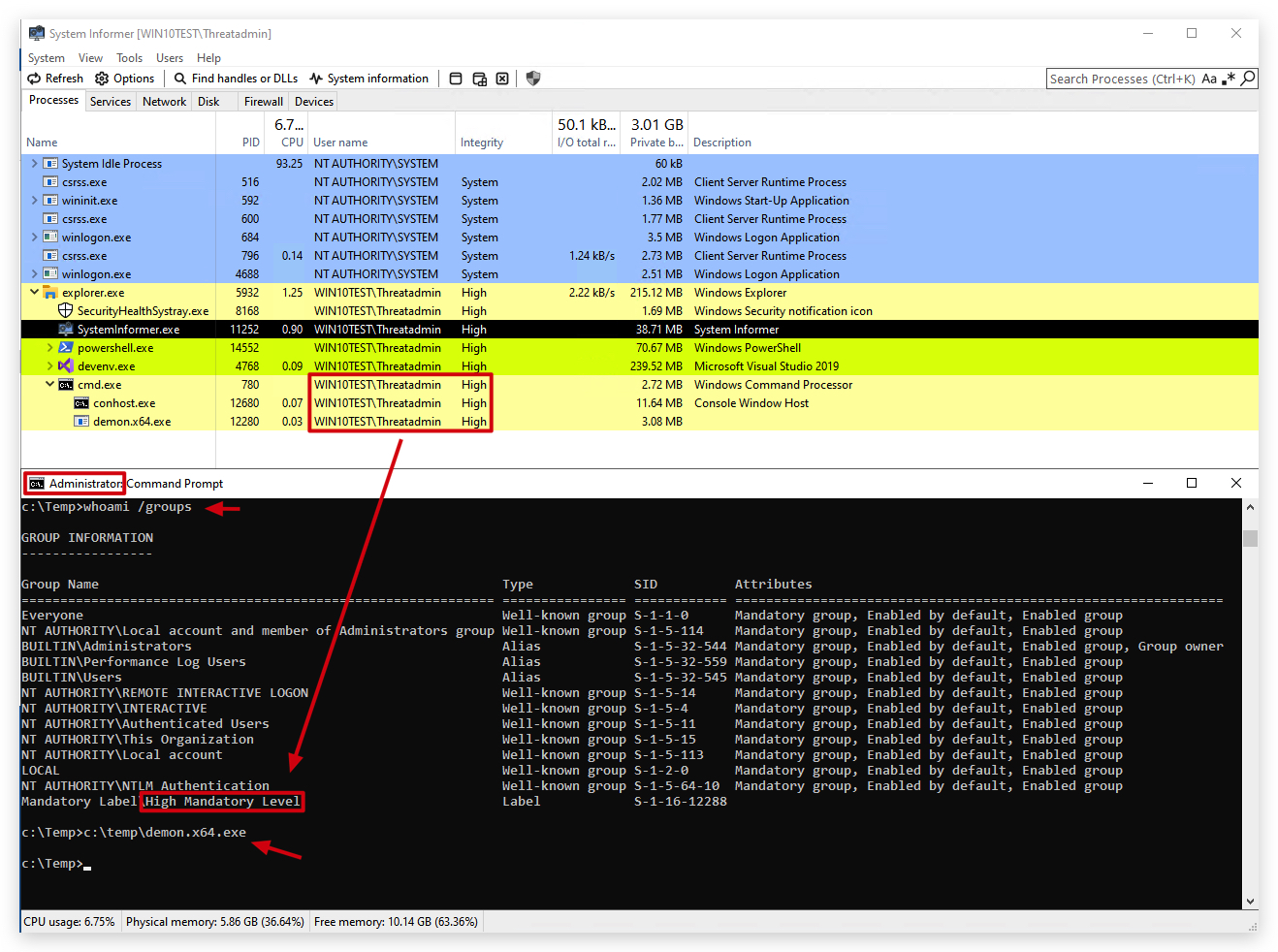Click the conhost.exe console icon

81,403
